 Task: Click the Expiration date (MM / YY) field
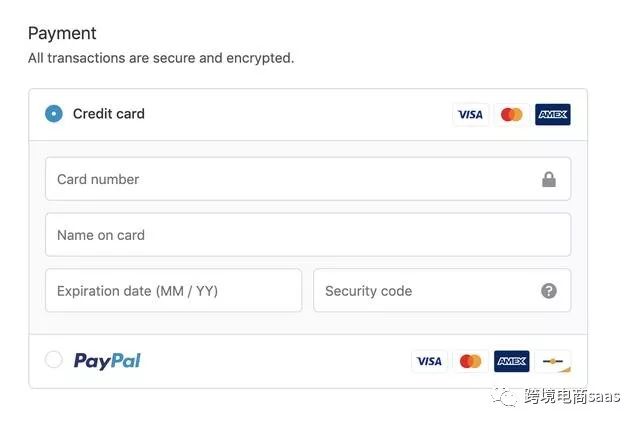coord(173,291)
